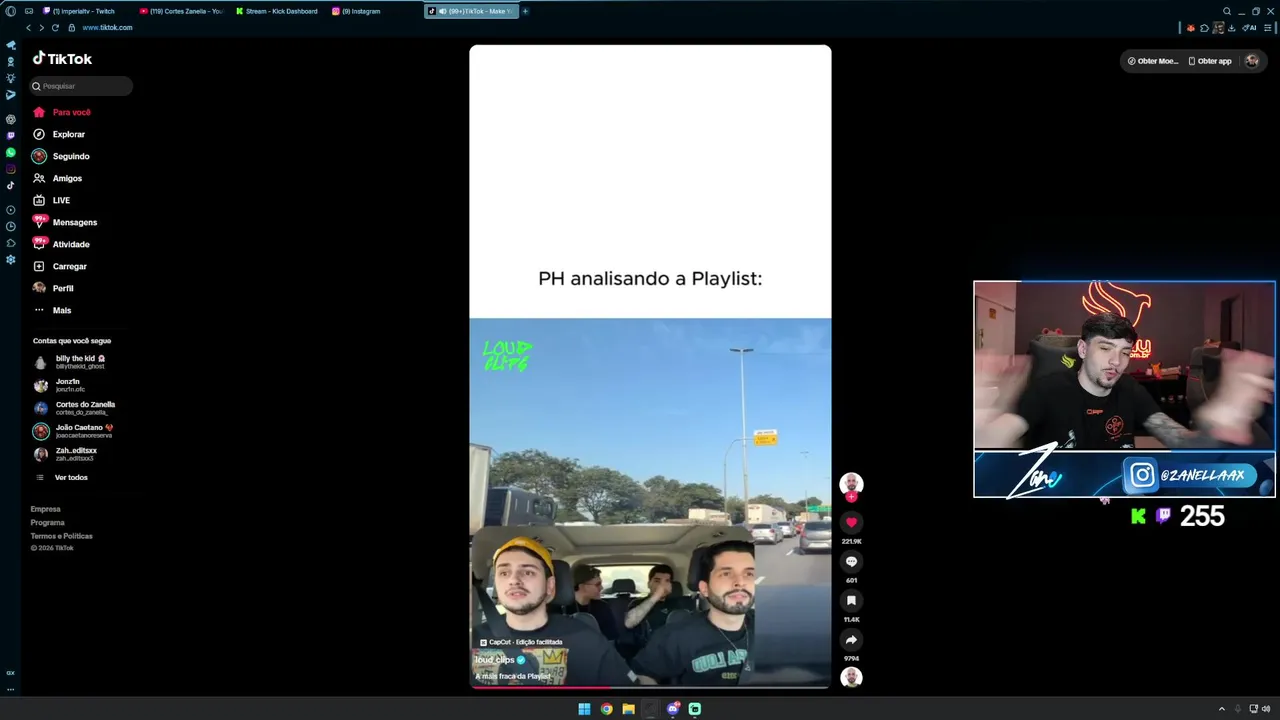Switch to Cortes Zanella YouTube tab
1280x720 pixels.
point(180,11)
